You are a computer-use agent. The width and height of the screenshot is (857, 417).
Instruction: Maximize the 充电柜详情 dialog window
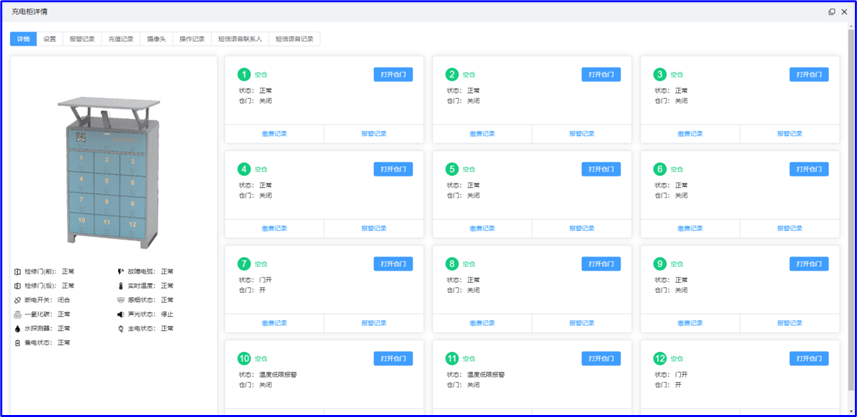[831, 12]
